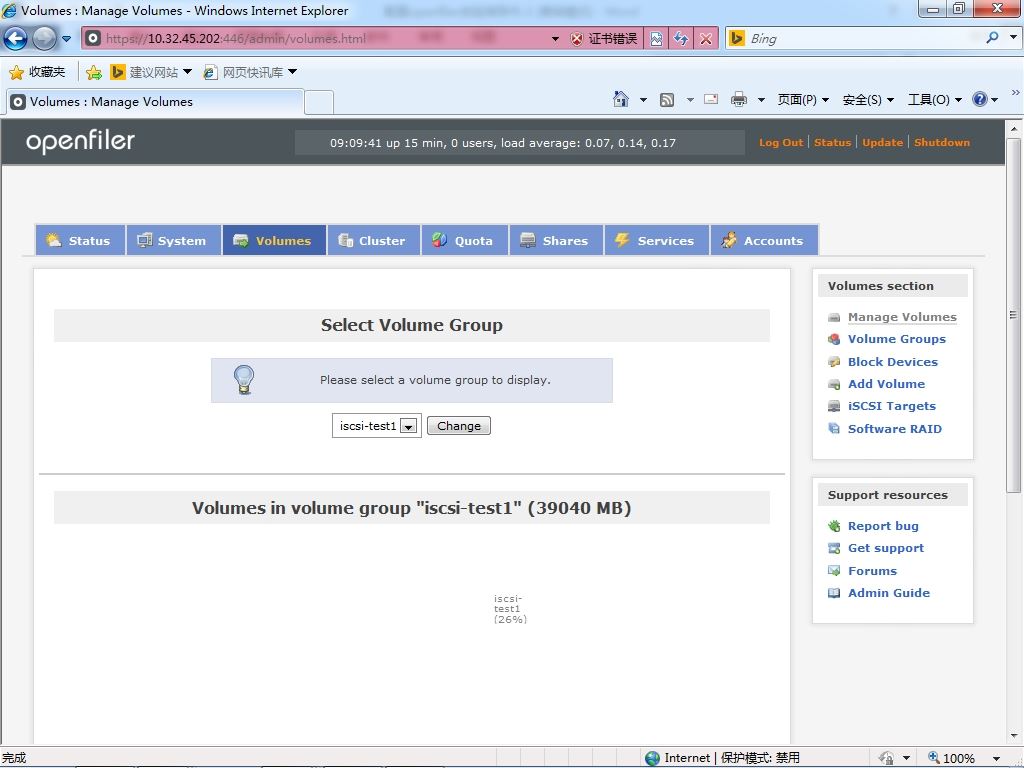The image size is (1024, 768).
Task: Click the Software RAID sidebar icon
Action: 834,428
